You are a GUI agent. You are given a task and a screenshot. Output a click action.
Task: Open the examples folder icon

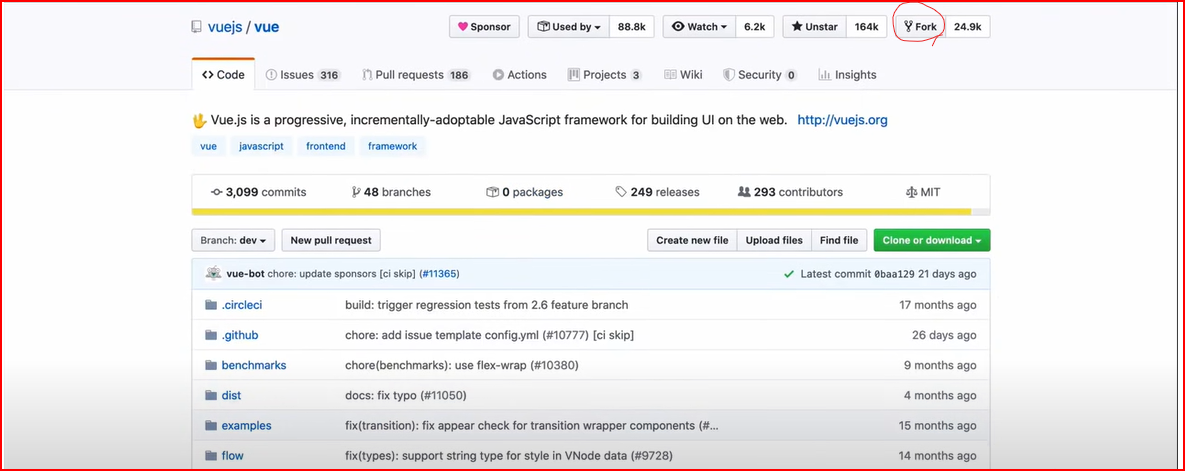[x=211, y=426]
